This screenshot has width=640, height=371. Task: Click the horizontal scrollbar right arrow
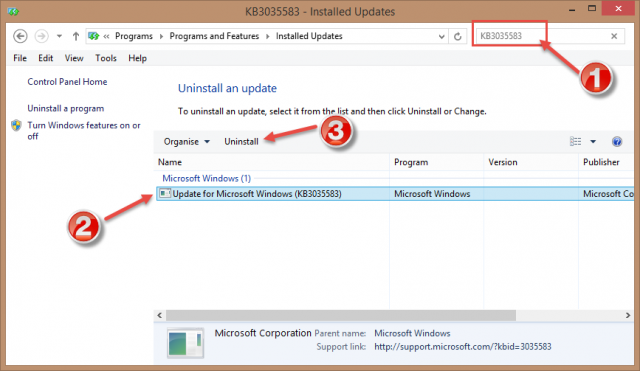[x=628, y=315]
